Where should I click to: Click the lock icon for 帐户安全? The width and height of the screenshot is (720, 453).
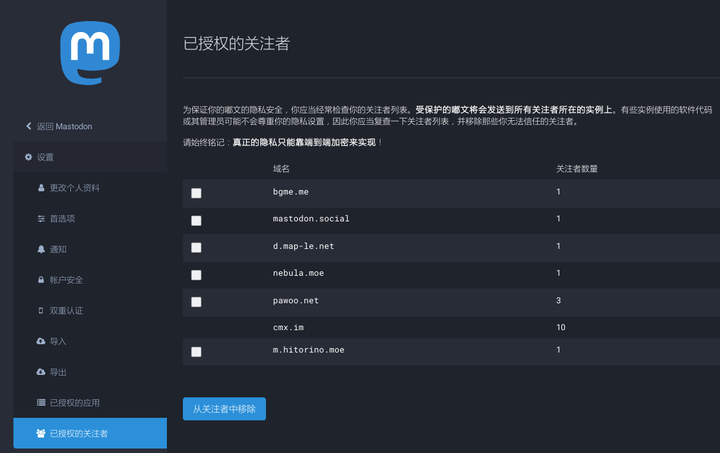click(41, 280)
